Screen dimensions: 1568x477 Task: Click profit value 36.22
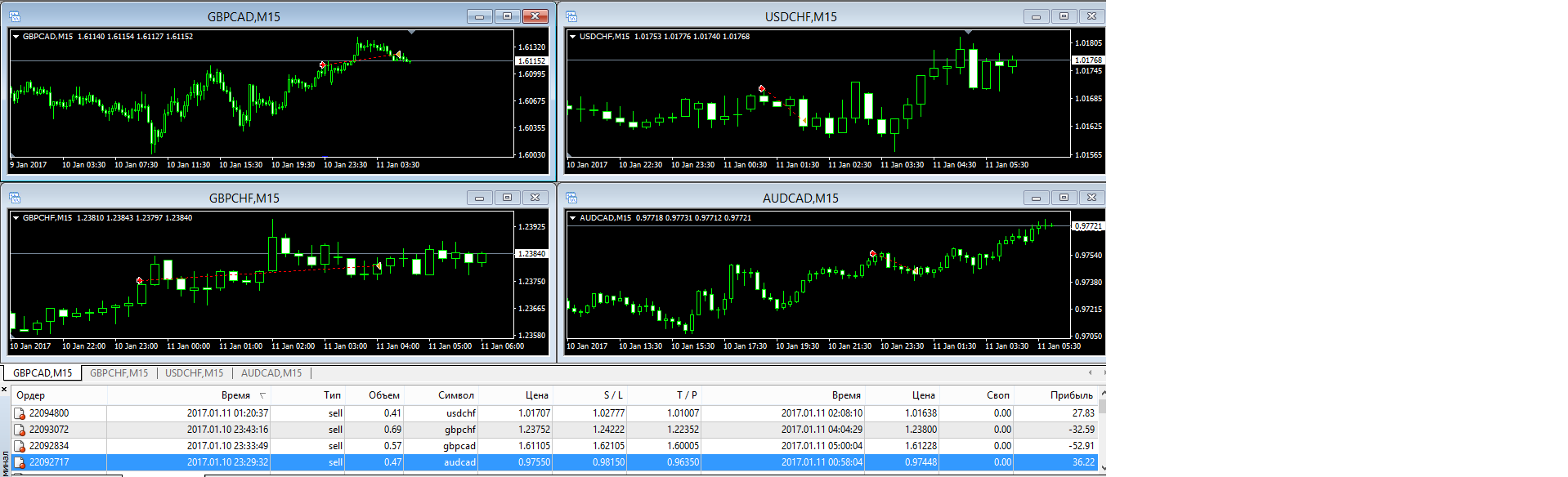(x=1083, y=462)
